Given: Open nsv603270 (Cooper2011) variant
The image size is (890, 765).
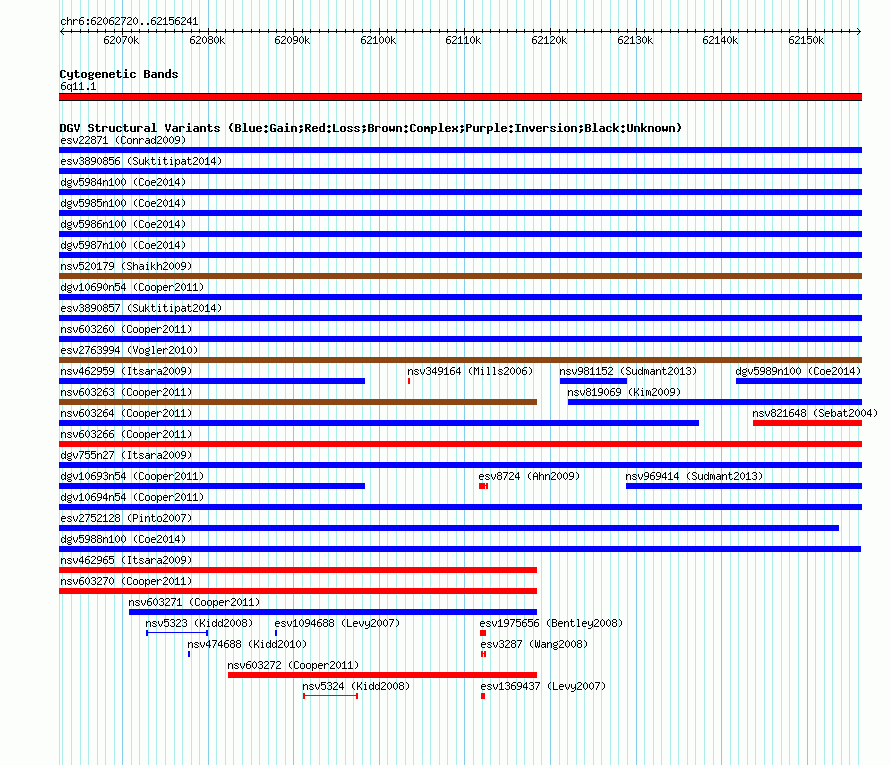Looking at the screenshot, I should click(x=126, y=581).
